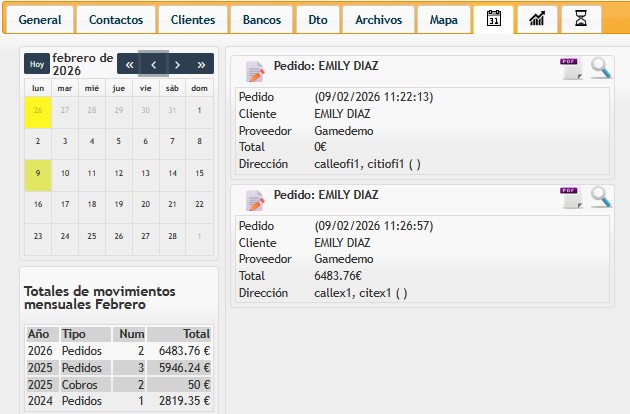Select the Archivos tab

coord(378,19)
